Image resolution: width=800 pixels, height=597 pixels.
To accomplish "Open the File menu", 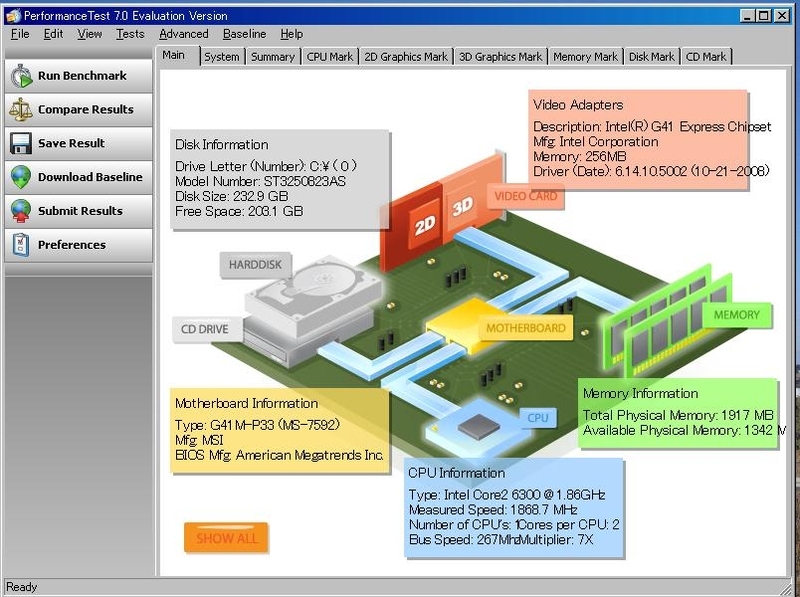I will tap(20, 34).
